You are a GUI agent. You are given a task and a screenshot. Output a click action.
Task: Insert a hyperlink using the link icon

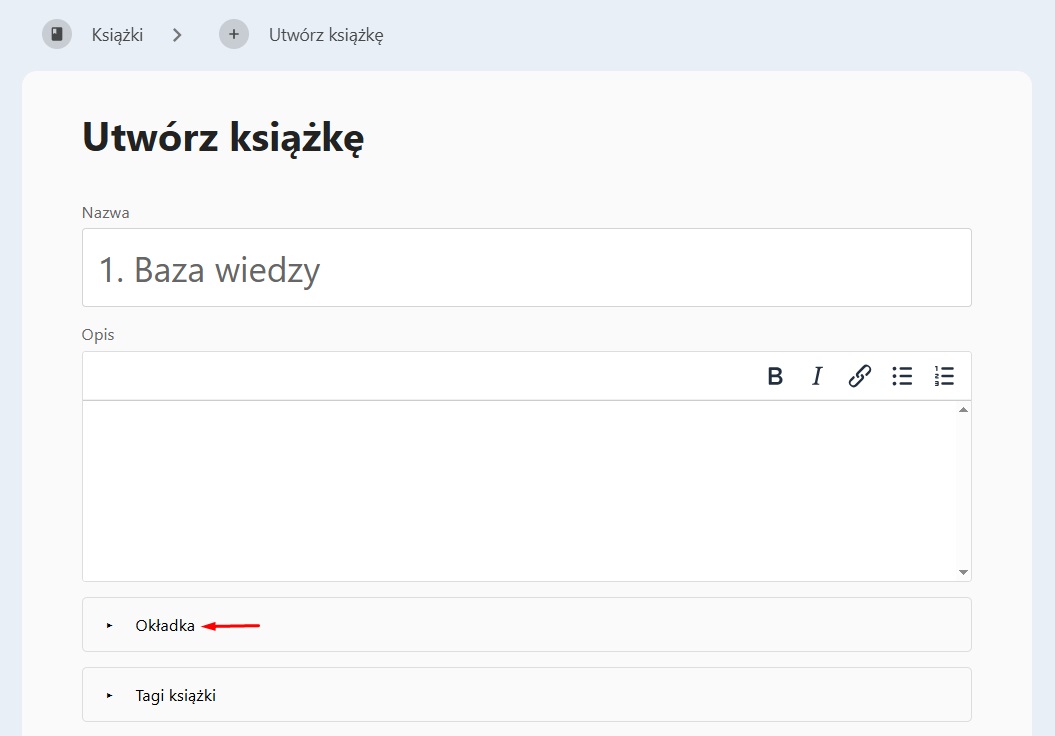click(x=859, y=376)
